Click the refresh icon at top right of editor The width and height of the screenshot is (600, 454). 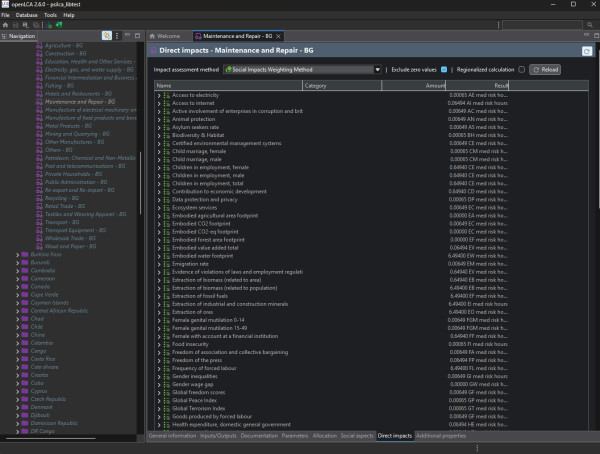586,50
